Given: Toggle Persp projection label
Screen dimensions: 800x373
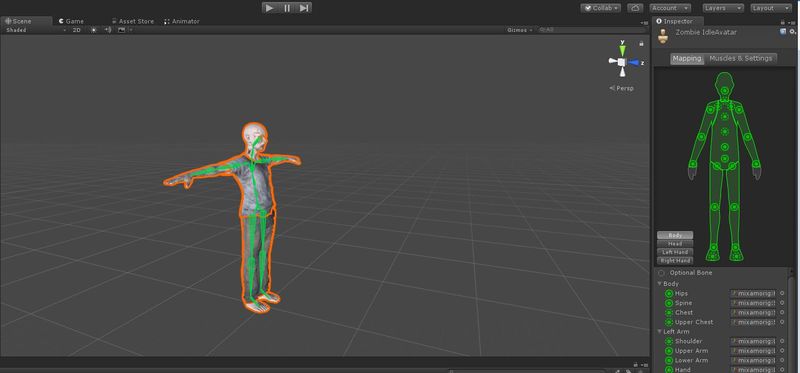Looking at the screenshot, I should coord(622,88).
